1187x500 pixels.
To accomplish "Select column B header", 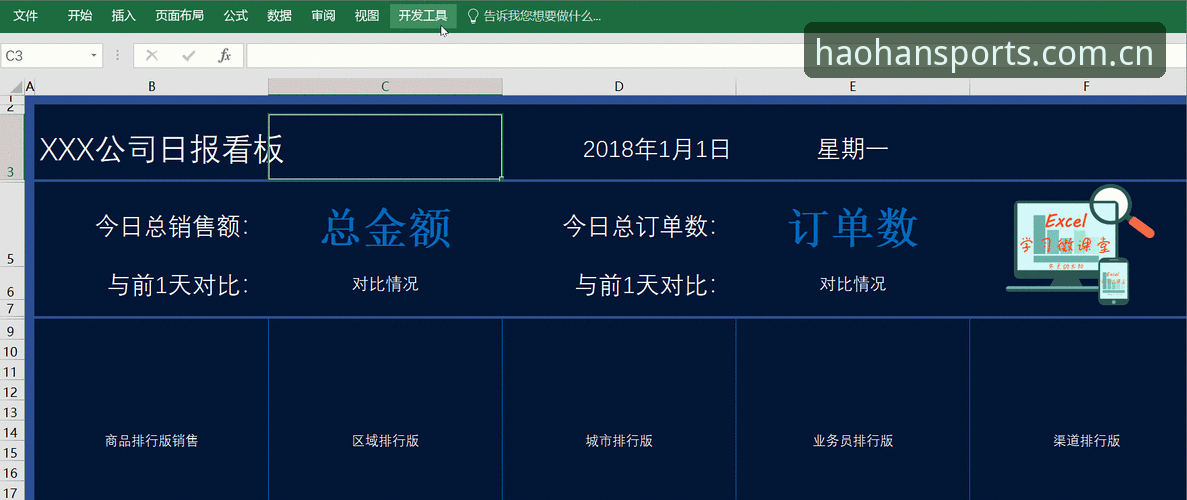I will 152,87.
